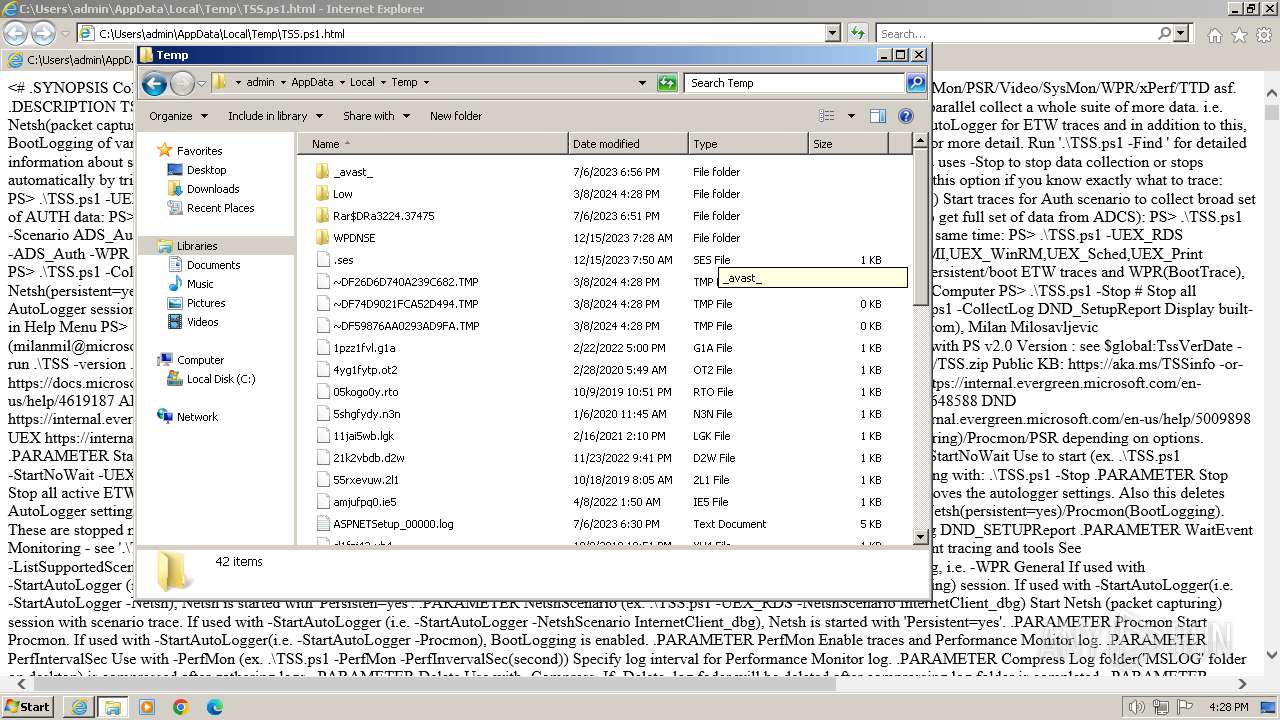The image size is (1280, 720).
Task: Open the Videos library
Action: coord(202,322)
